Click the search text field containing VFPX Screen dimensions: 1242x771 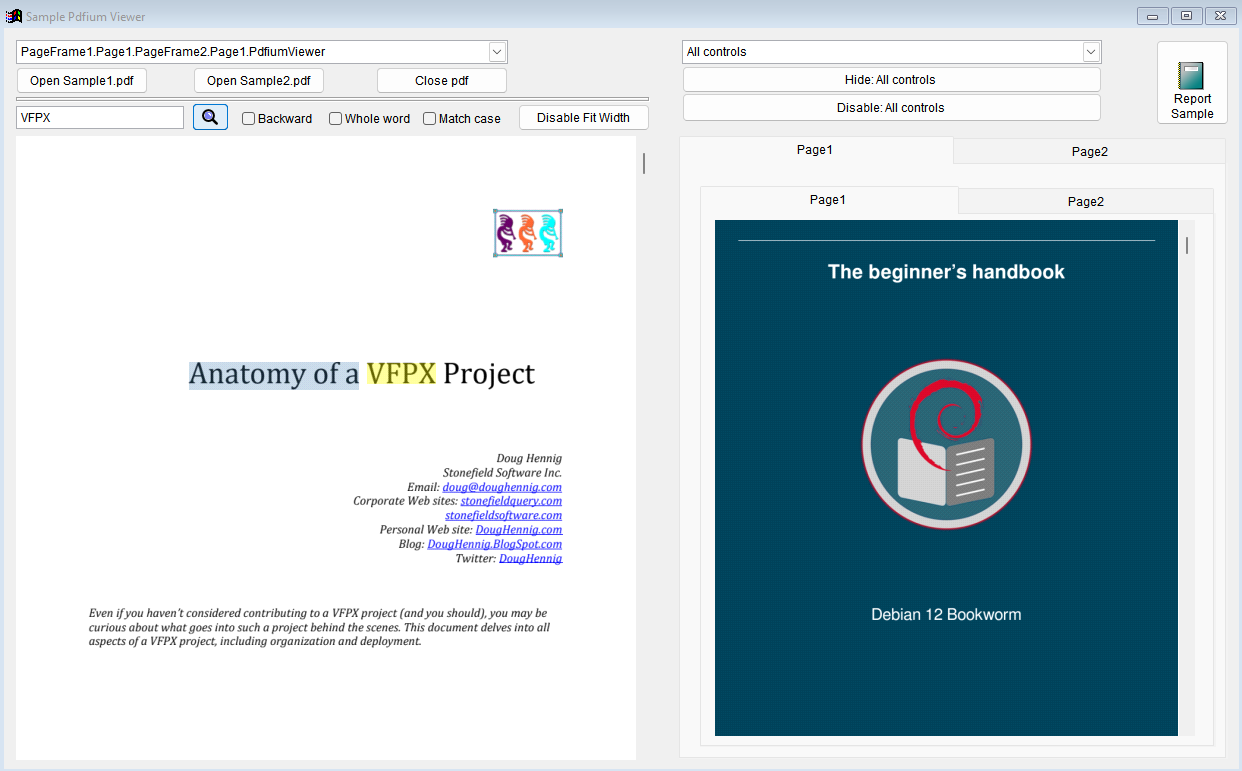point(100,118)
